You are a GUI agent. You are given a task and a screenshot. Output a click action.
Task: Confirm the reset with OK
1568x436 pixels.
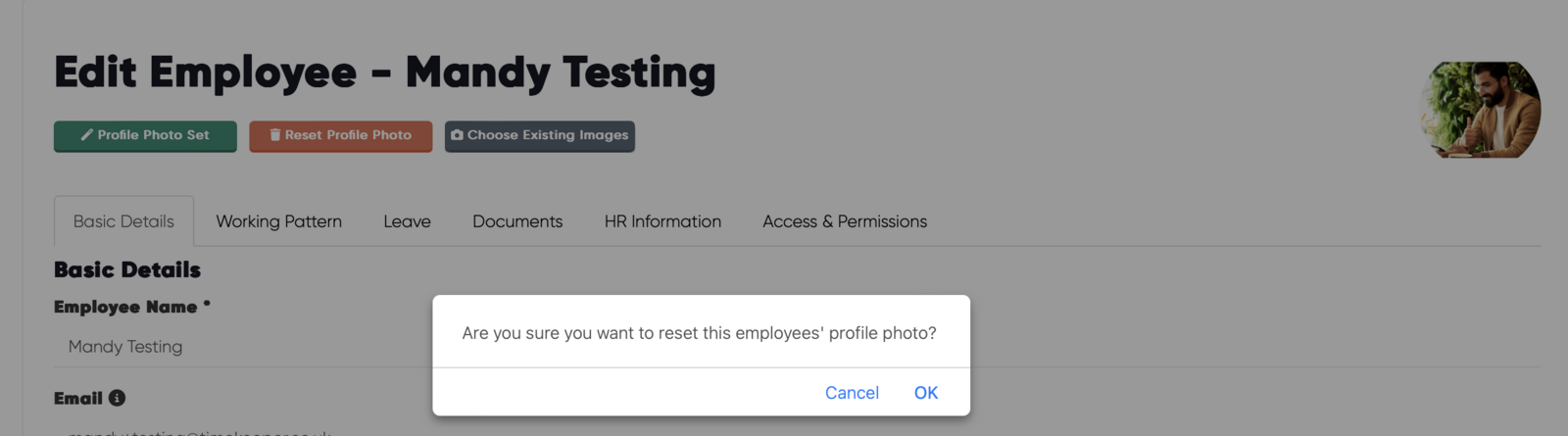[926, 393]
